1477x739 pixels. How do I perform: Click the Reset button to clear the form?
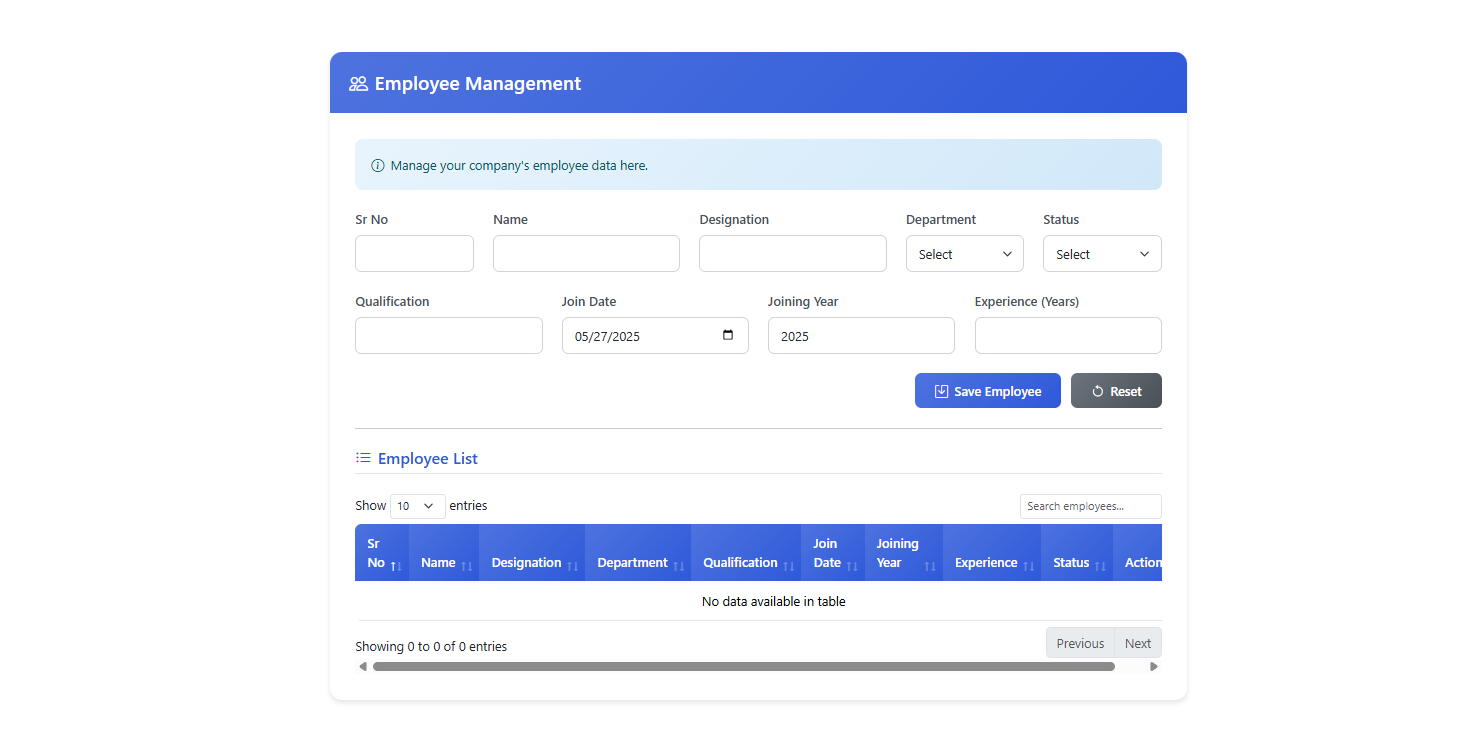click(x=1116, y=390)
